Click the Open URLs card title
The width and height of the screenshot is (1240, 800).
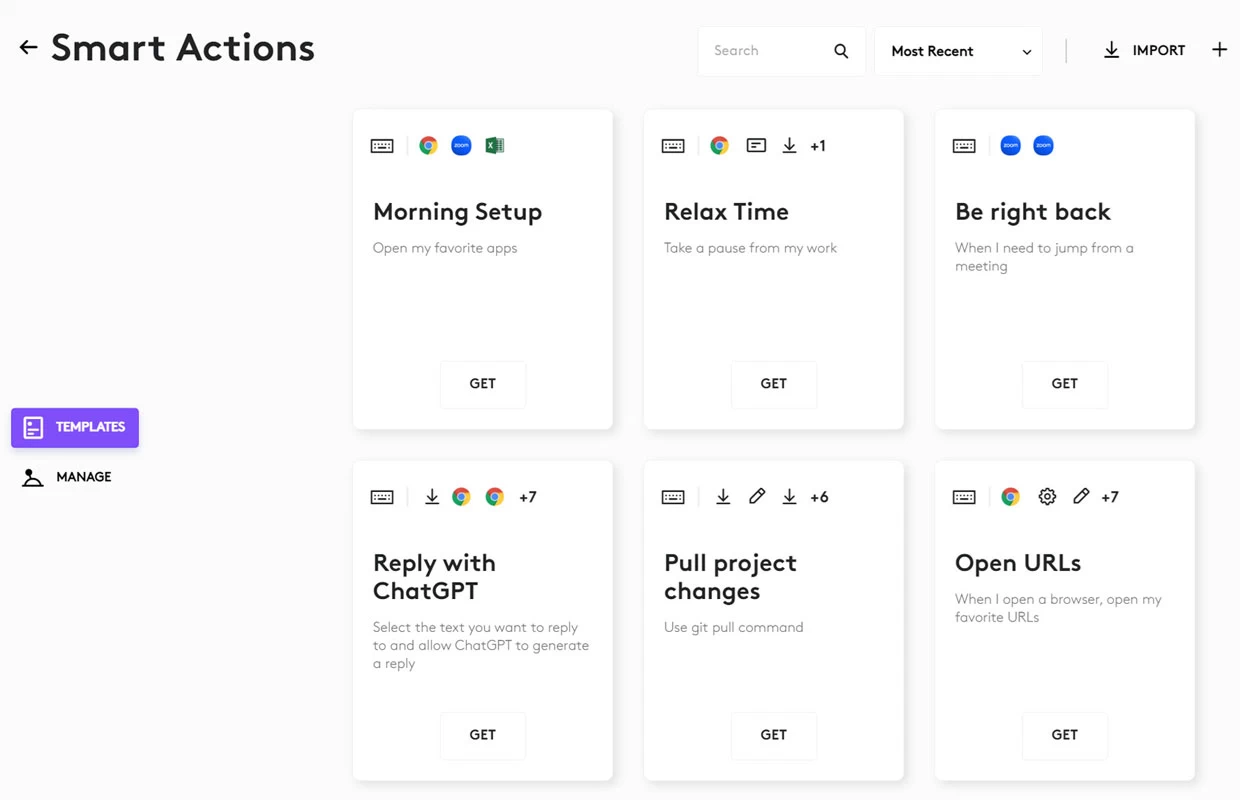click(1018, 563)
